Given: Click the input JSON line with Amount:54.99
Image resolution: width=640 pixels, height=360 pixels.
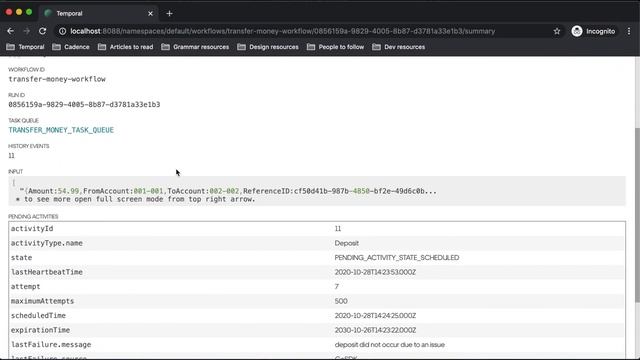Looking at the screenshot, I should (x=228, y=191).
